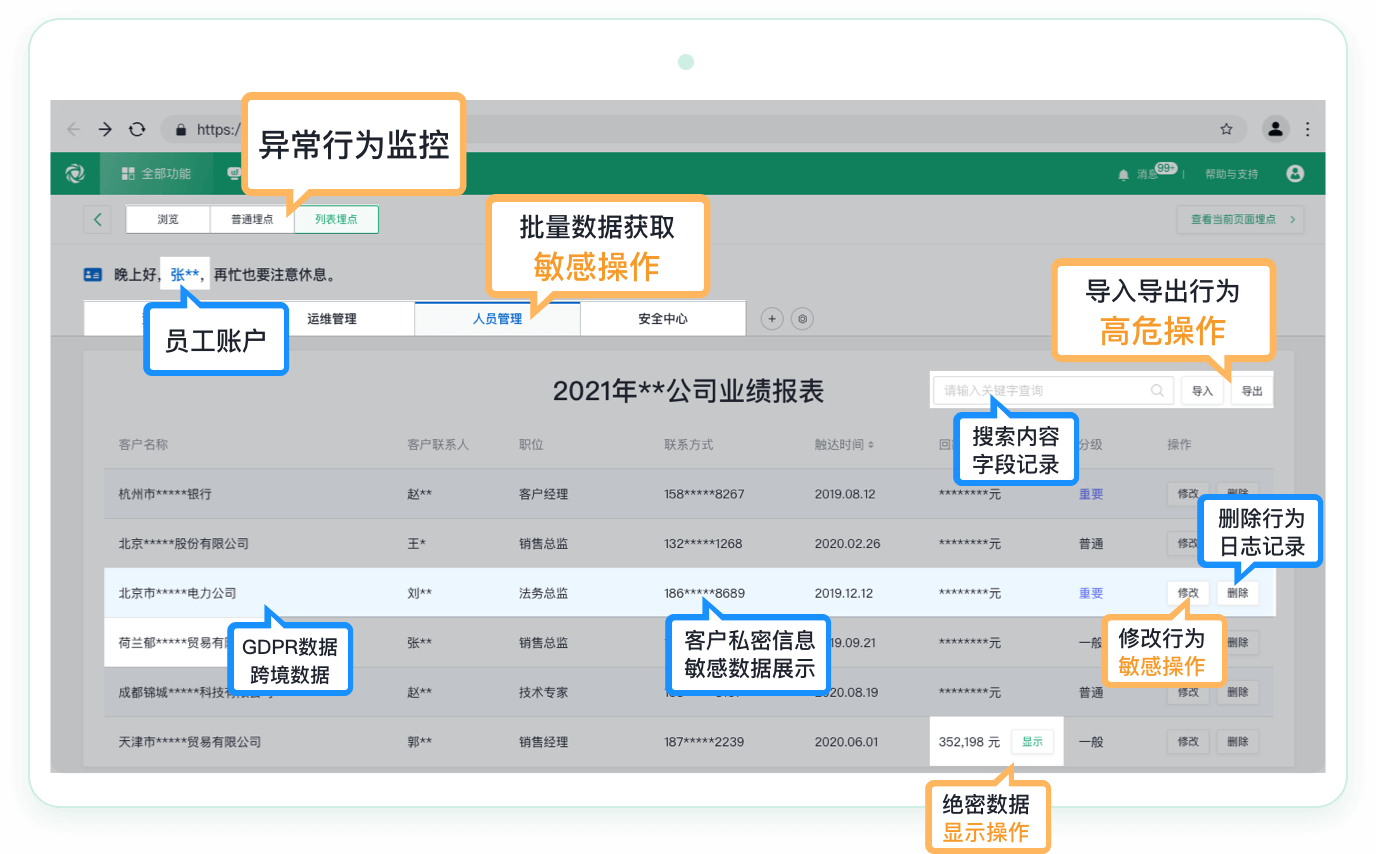This screenshot has height=854, width=1376.
Task: Click the browser reload icon
Action: click(137, 129)
